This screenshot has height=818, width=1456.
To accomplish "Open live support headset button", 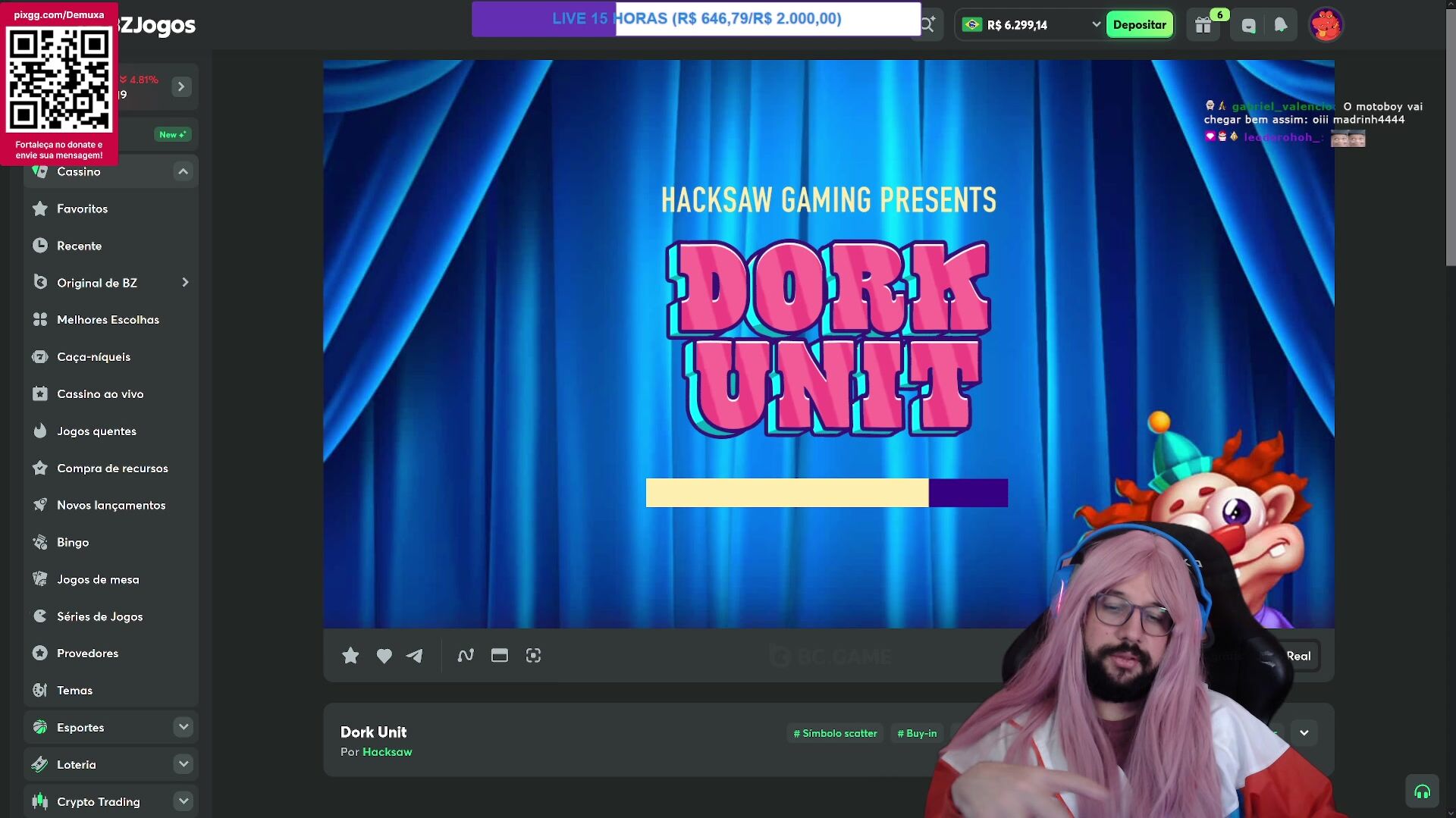I will point(1422,792).
